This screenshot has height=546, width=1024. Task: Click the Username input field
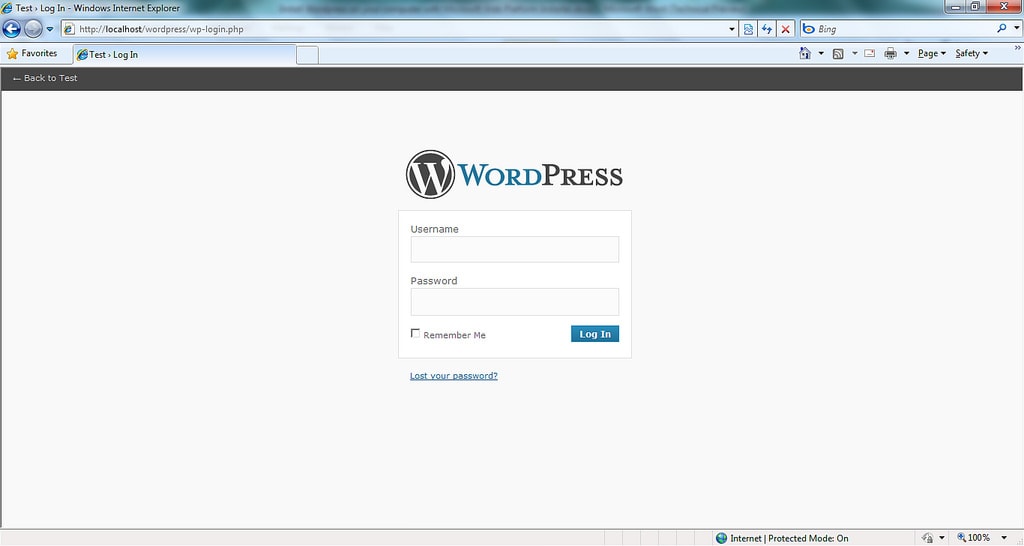(x=515, y=249)
